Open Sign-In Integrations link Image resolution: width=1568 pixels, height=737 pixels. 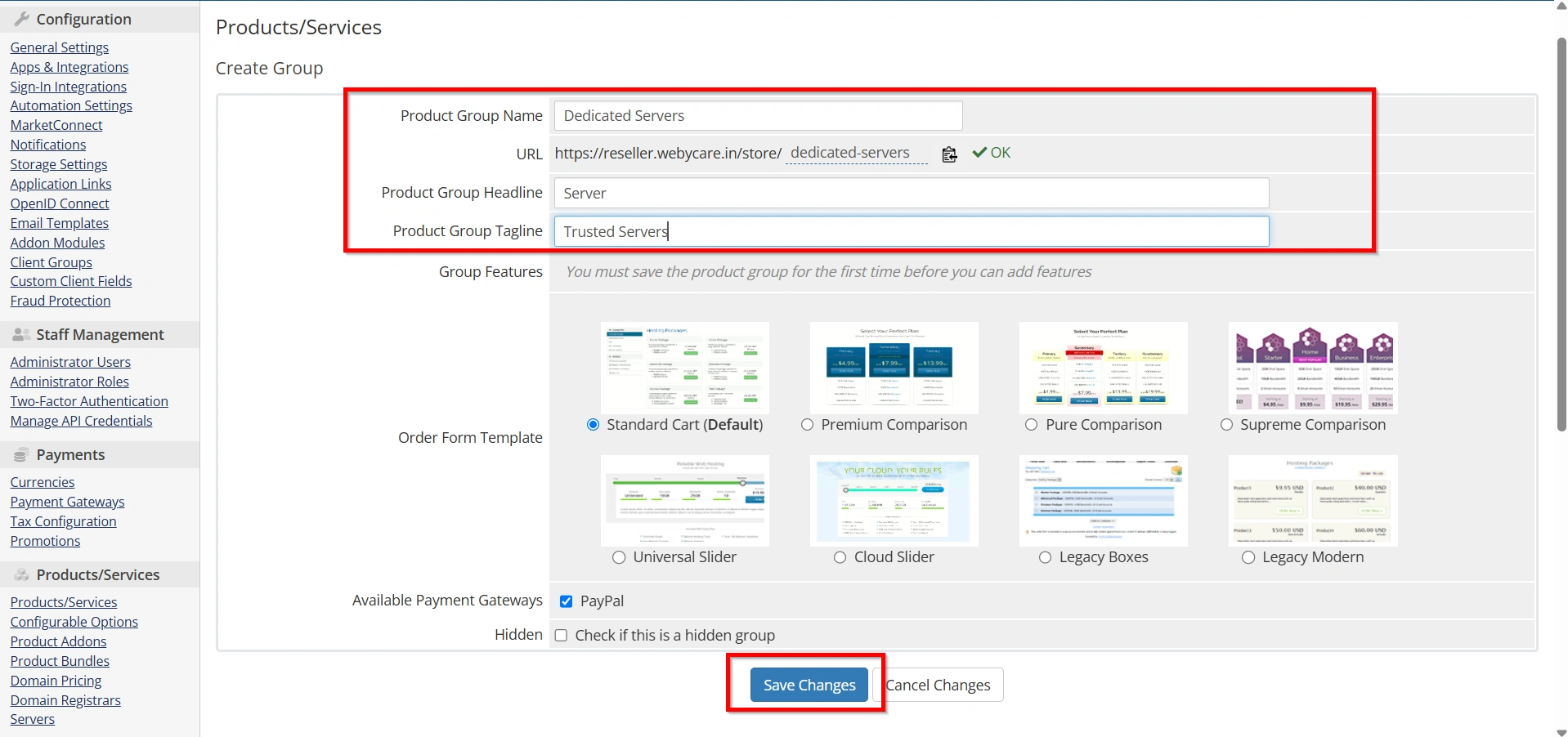pos(69,87)
